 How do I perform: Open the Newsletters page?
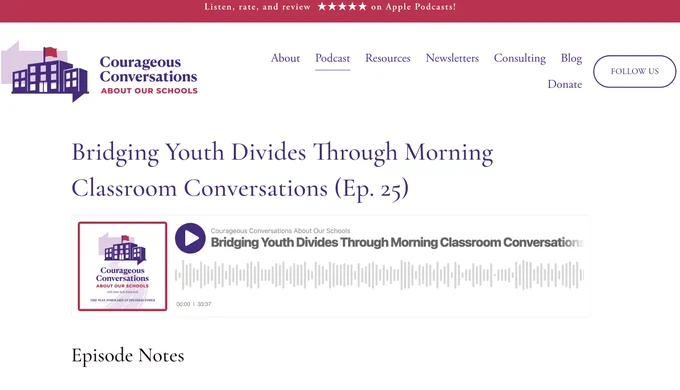point(452,58)
